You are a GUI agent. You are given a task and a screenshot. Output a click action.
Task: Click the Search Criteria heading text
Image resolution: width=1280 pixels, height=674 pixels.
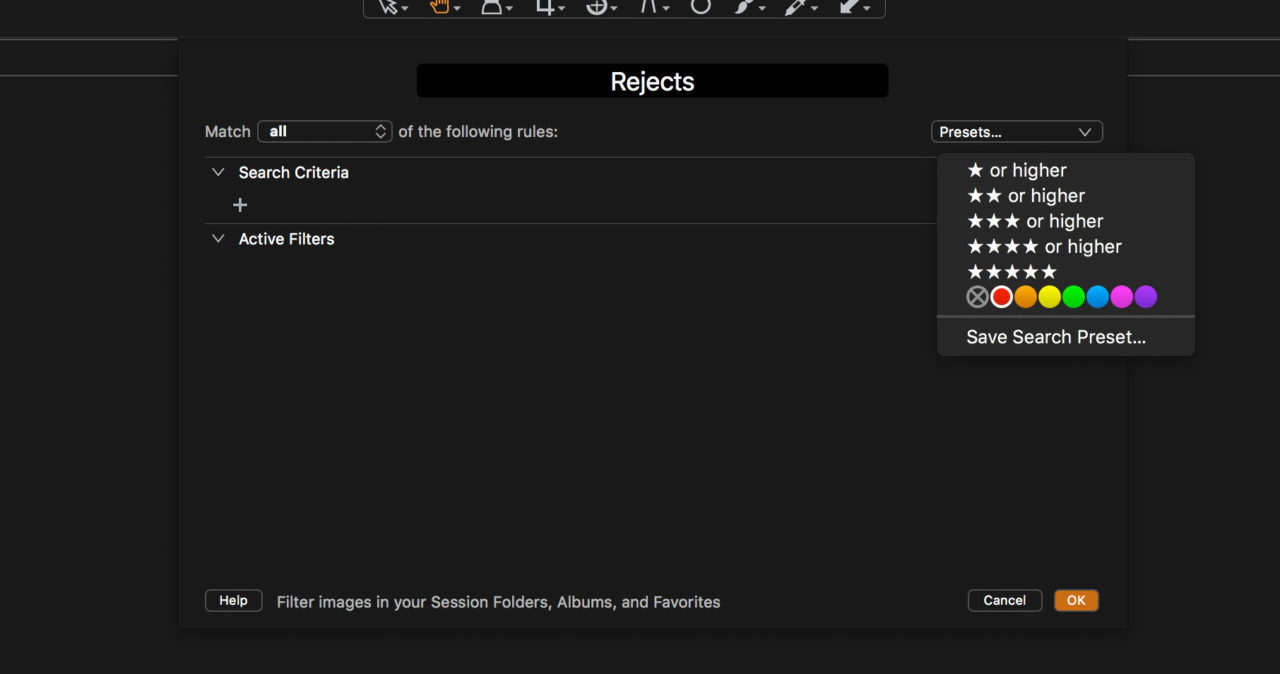[293, 172]
